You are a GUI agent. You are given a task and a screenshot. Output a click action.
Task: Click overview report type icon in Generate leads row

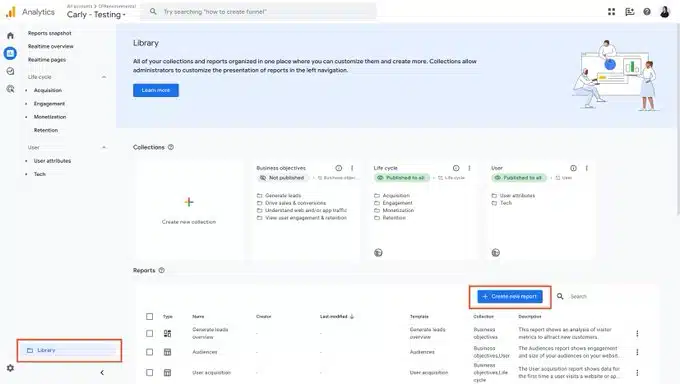[167, 333]
